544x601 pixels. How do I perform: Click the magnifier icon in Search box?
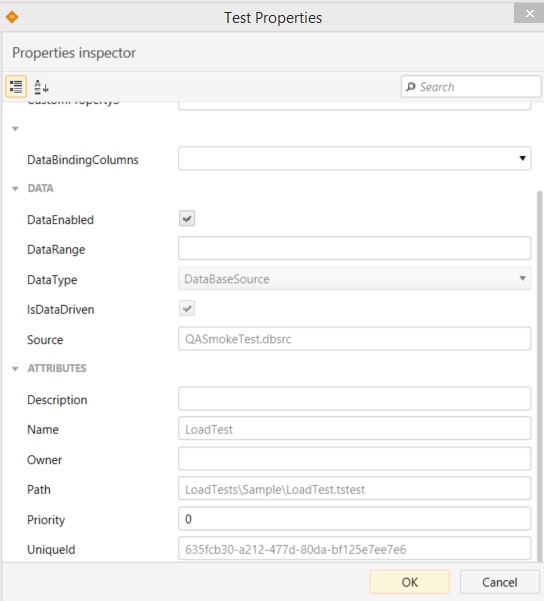(x=411, y=87)
